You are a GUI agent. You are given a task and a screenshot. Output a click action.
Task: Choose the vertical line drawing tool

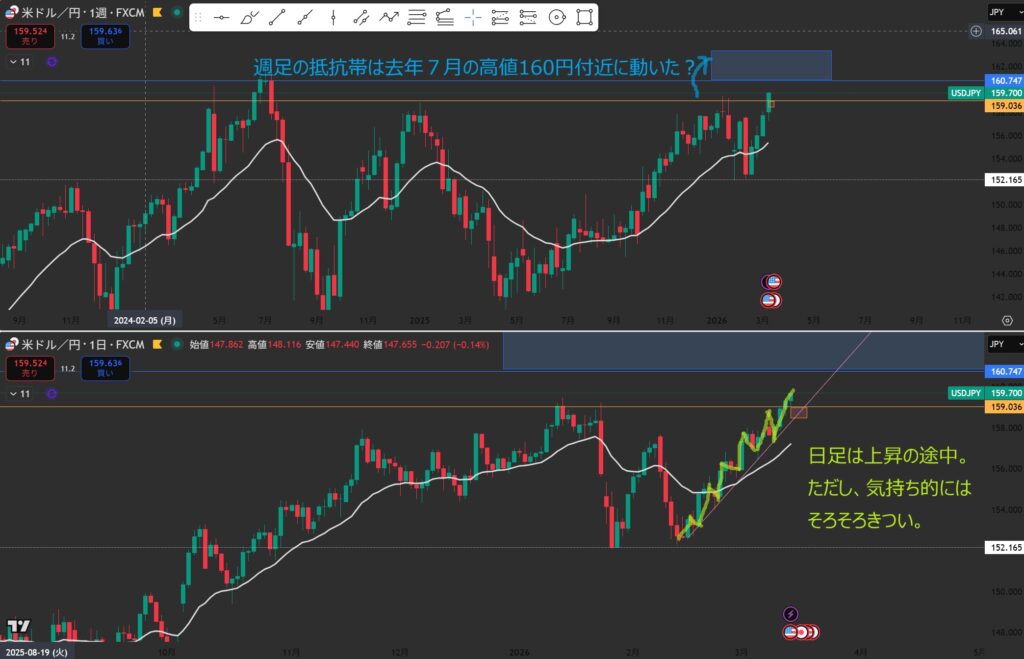click(x=333, y=18)
